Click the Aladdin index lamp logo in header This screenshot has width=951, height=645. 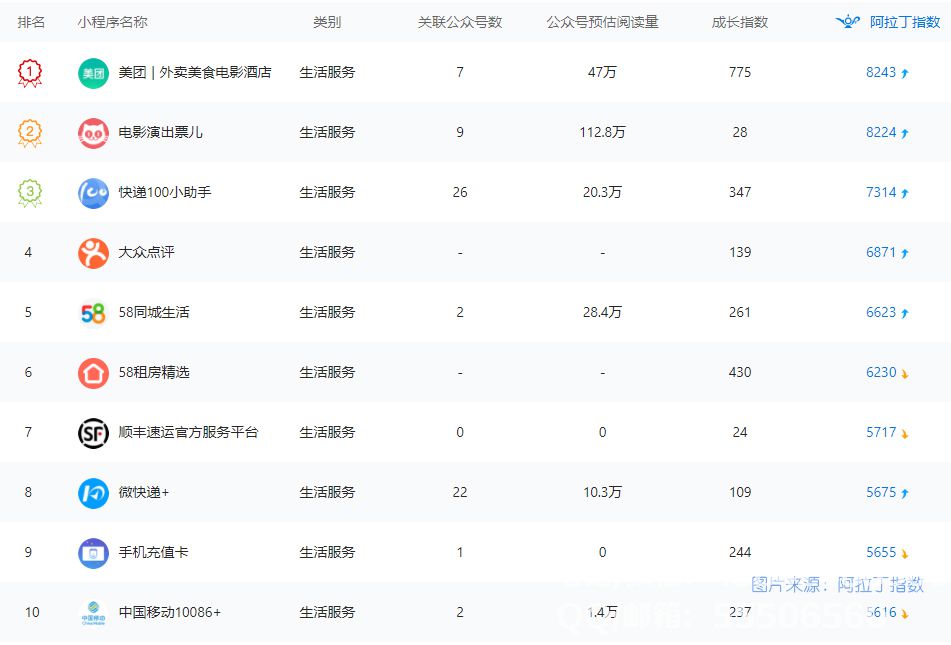847,22
